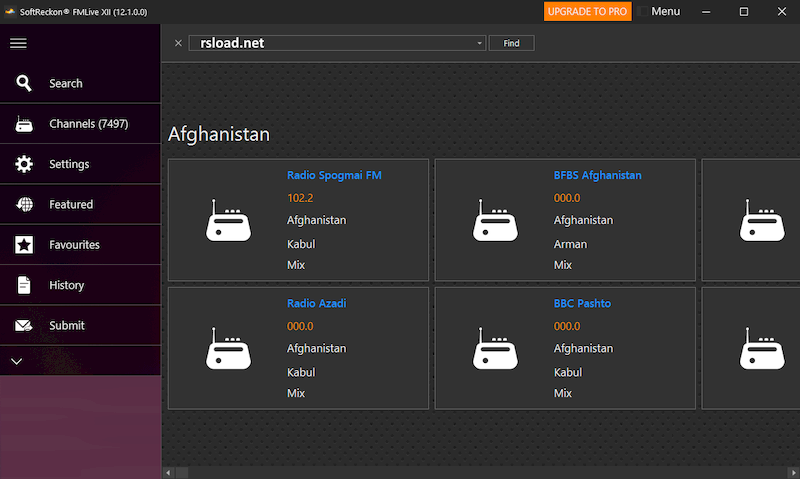Click the Submit envelope icon
The image size is (800, 479).
click(x=25, y=325)
